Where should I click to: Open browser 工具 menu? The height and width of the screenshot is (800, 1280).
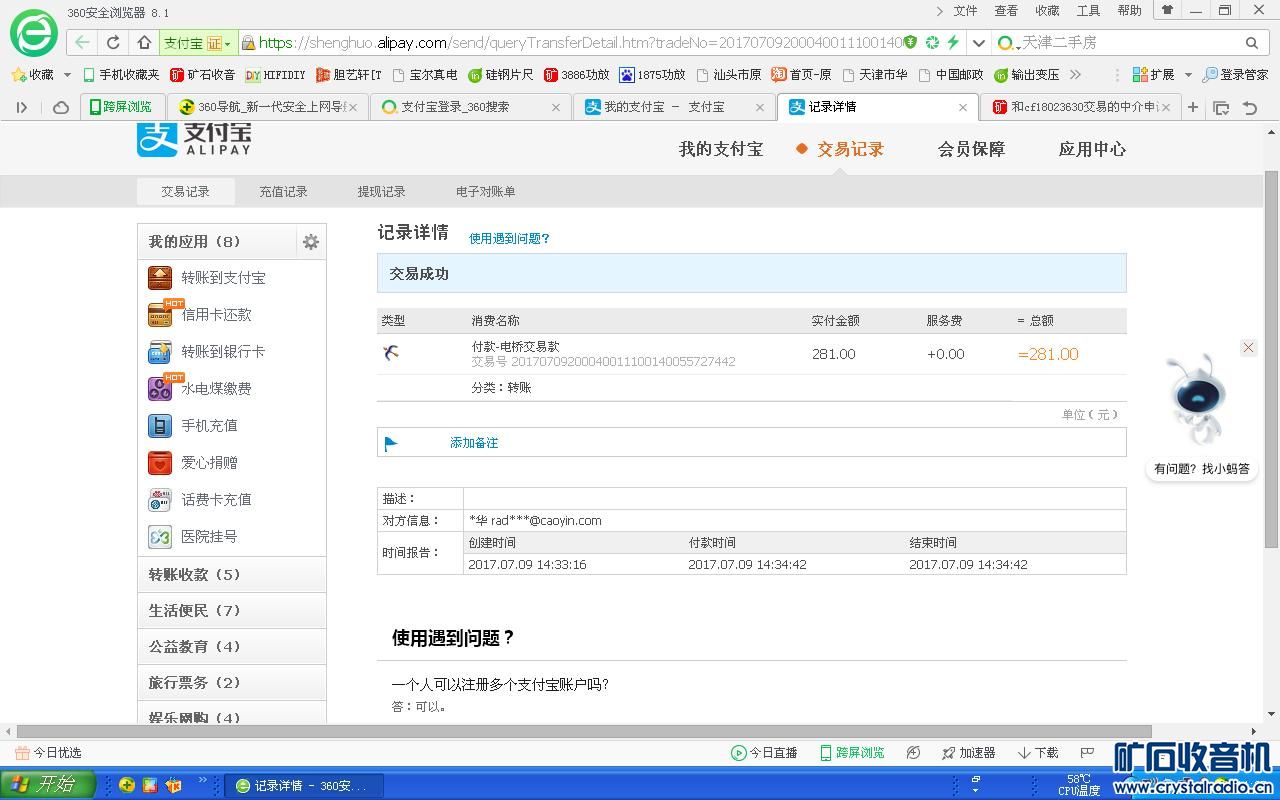(1088, 11)
